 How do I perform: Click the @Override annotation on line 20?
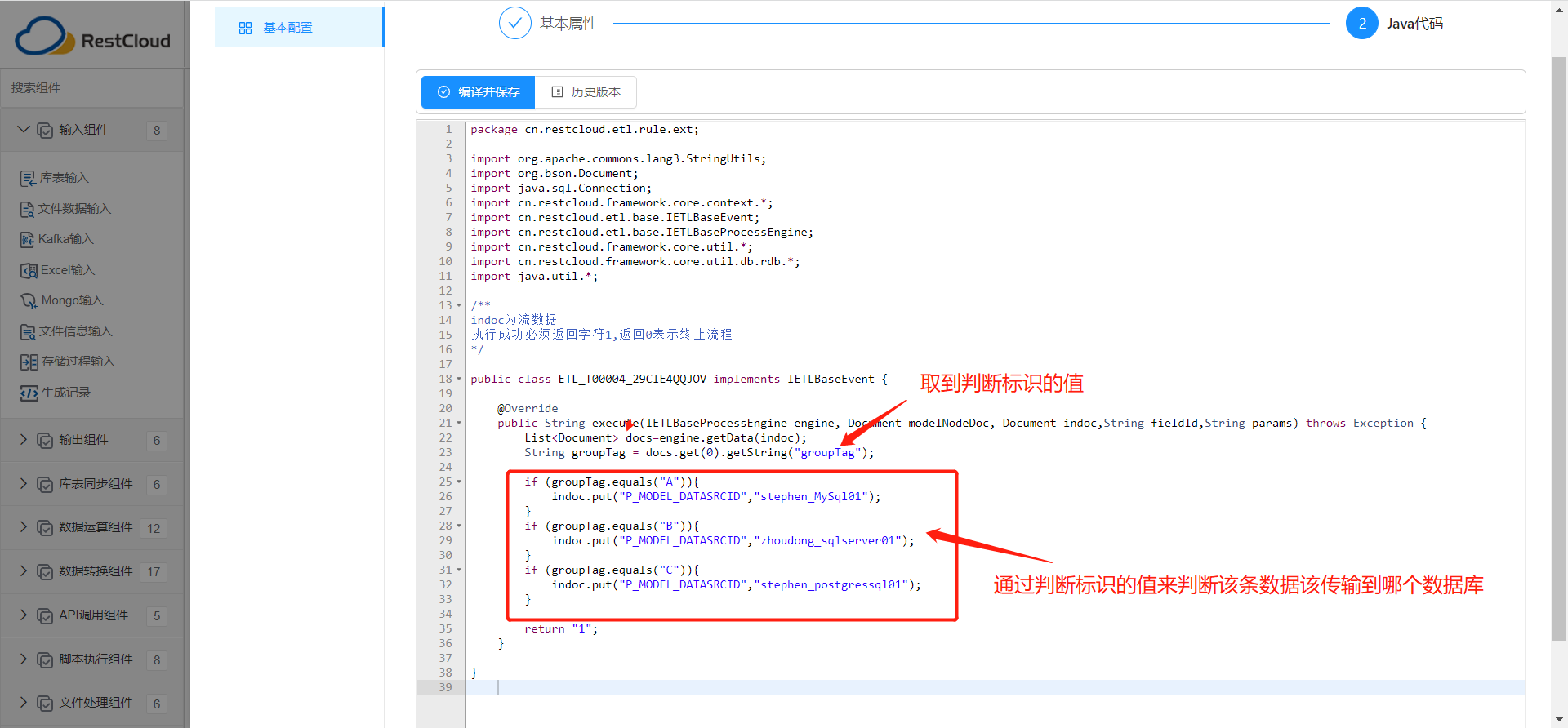click(528, 409)
